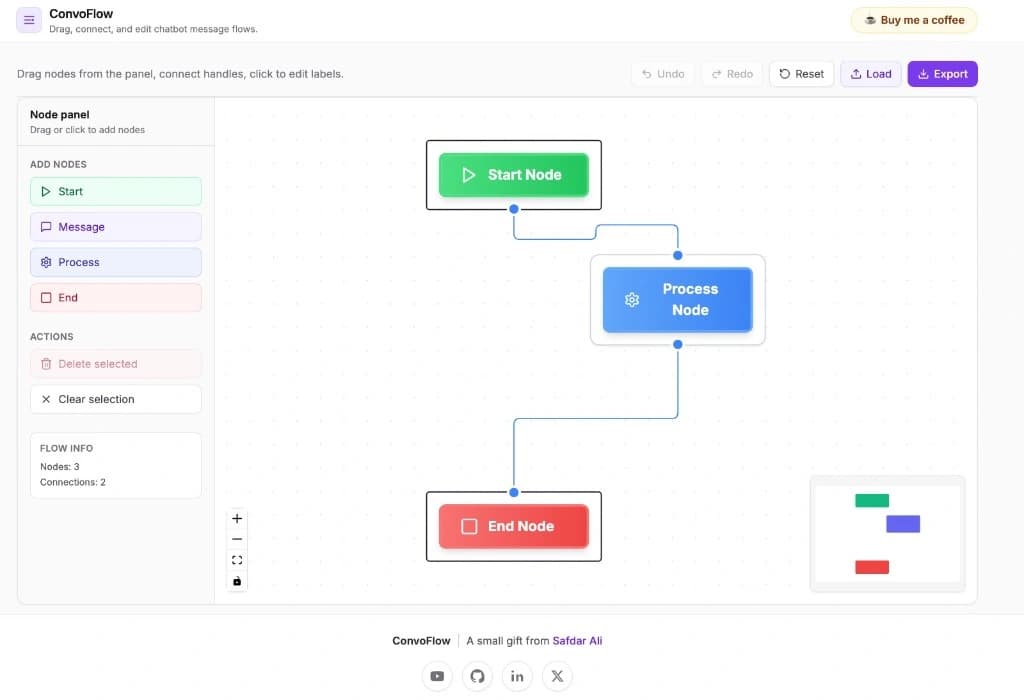
Task: Click the 'Node panel' heading
Action: [59, 114]
